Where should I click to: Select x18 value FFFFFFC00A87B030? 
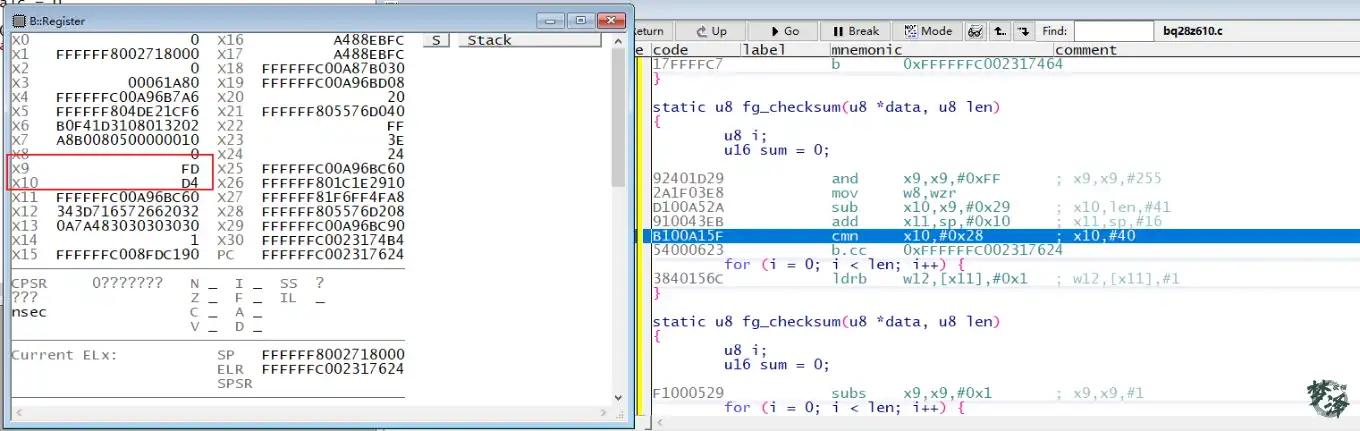pos(333,68)
